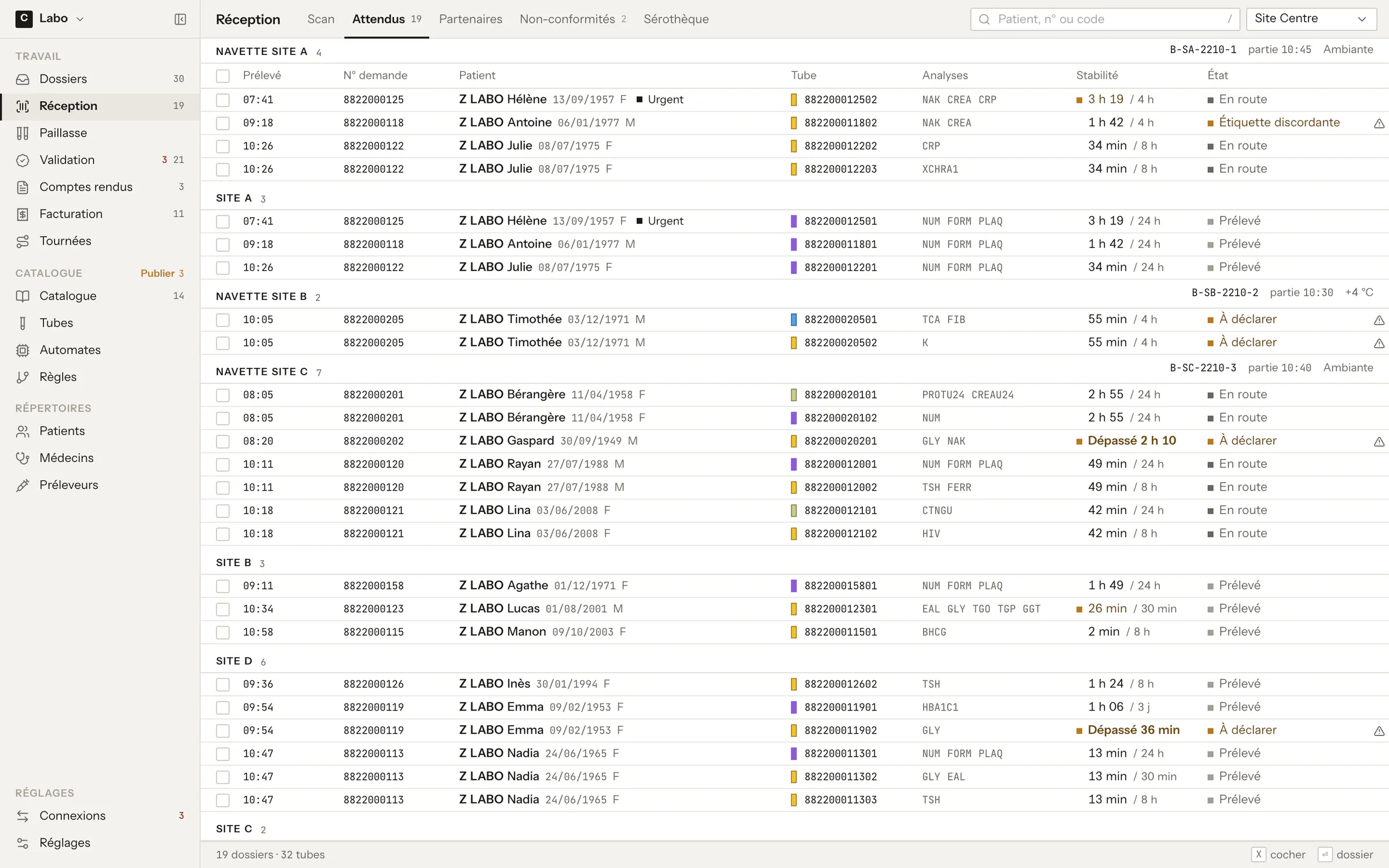Viewport: 1389px width, 868px height.
Task: Collapse the NAVETTE SITE C group
Action: click(262, 372)
